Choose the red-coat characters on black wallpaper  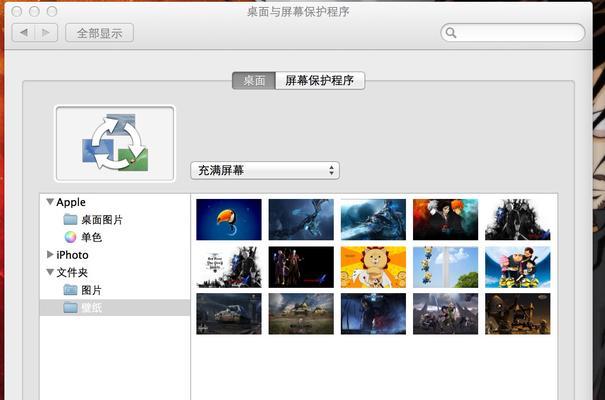coord(301,267)
